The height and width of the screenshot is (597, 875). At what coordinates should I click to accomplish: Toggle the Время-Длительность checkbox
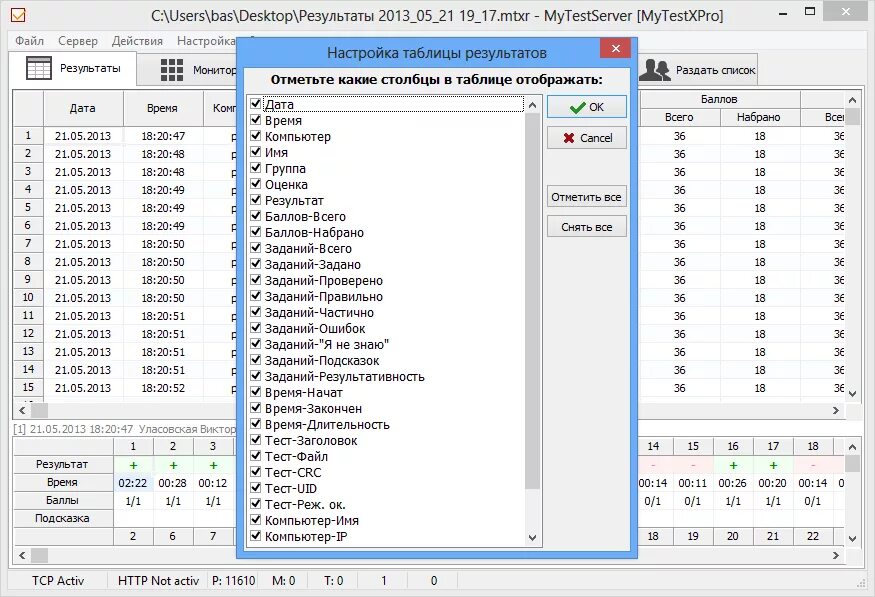point(256,424)
